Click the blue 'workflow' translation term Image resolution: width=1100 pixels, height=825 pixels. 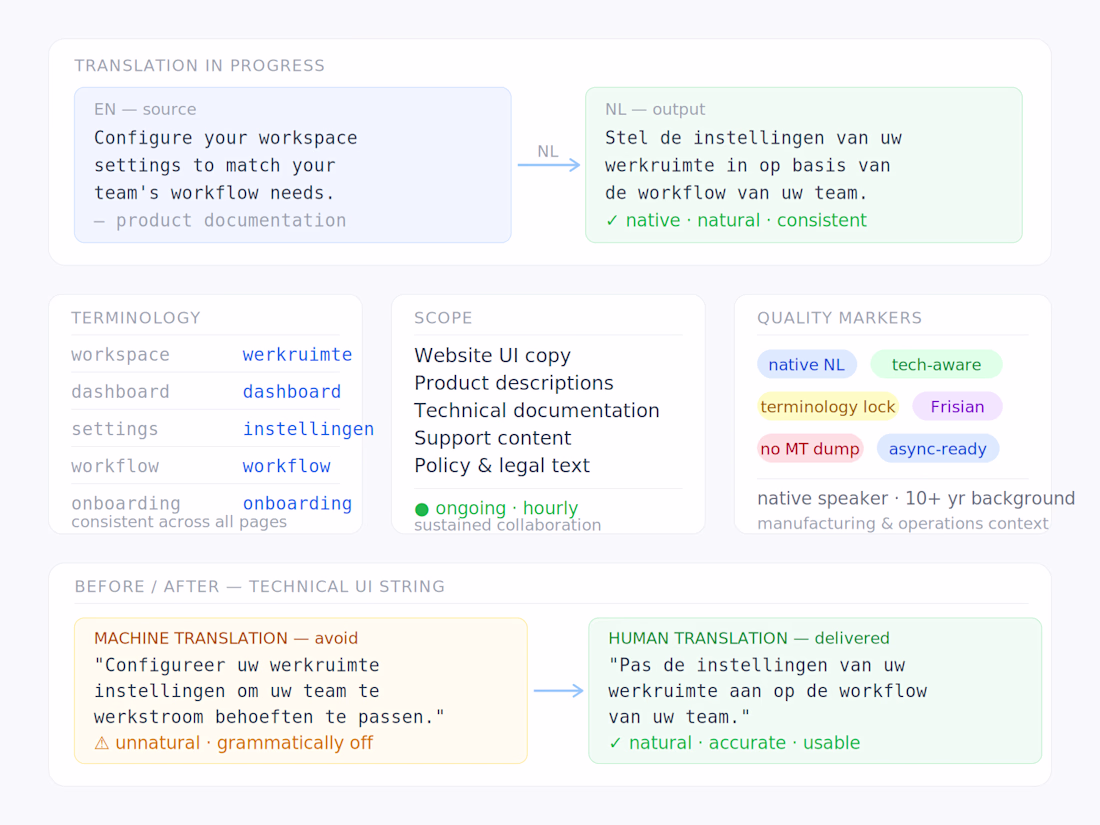(286, 467)
